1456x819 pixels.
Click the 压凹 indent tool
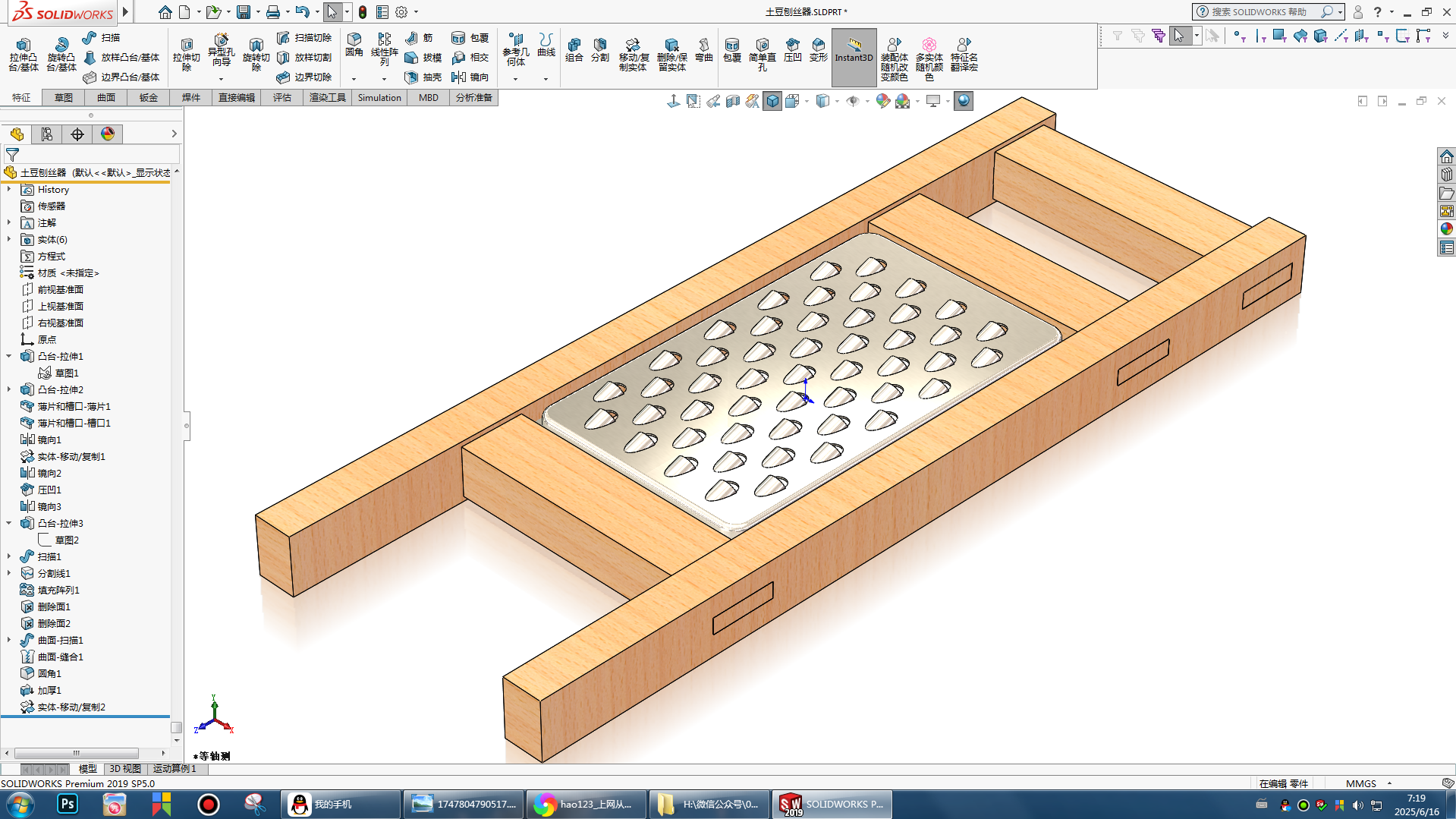(x=792, y=49)
